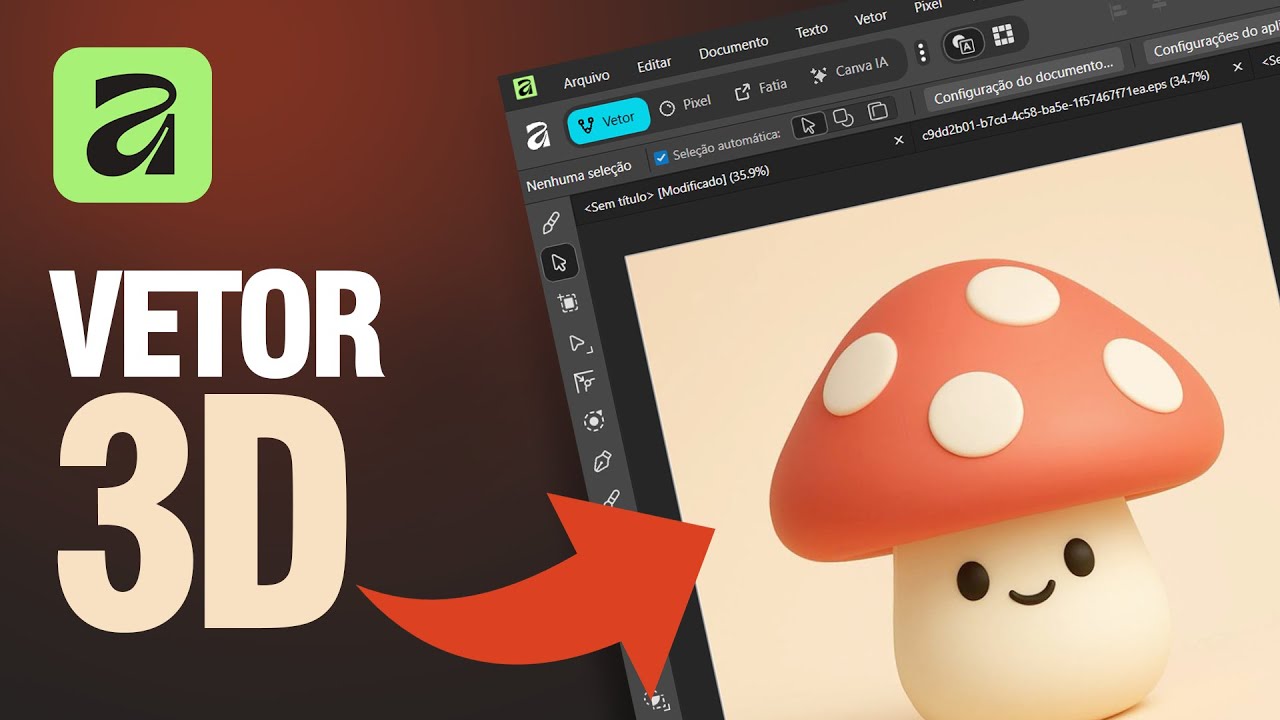Click the small green Affinity icon in menu bar

525,89
